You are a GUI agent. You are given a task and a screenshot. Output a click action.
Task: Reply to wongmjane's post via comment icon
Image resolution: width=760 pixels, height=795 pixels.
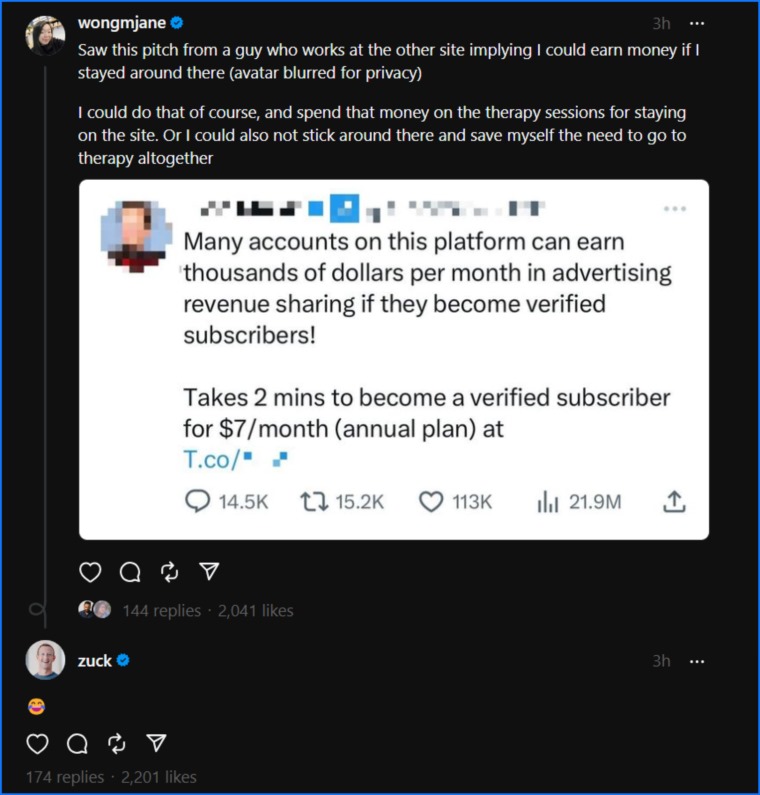click(130, 572)
